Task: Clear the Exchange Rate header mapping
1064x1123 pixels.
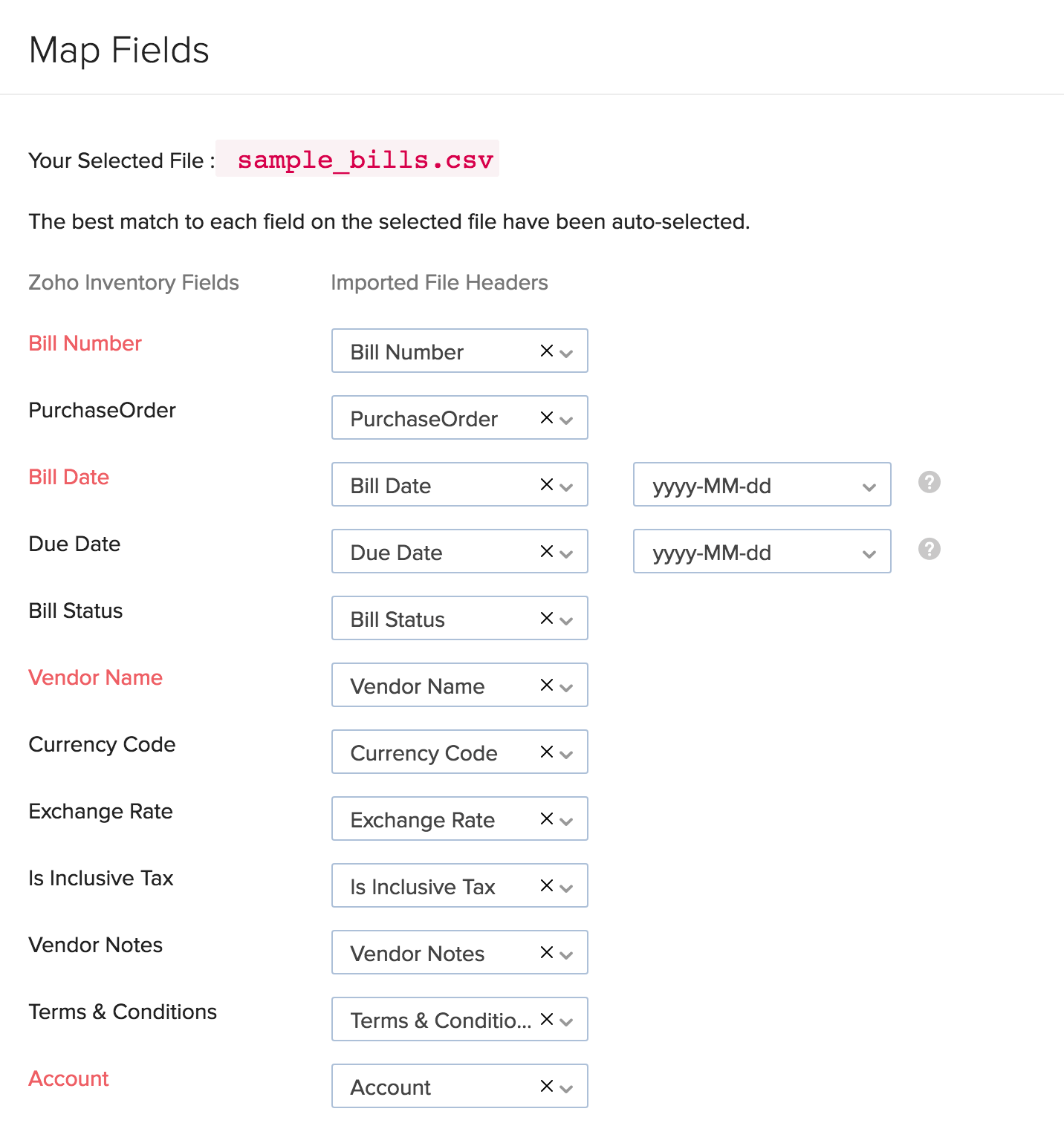Action: [545, 818]
